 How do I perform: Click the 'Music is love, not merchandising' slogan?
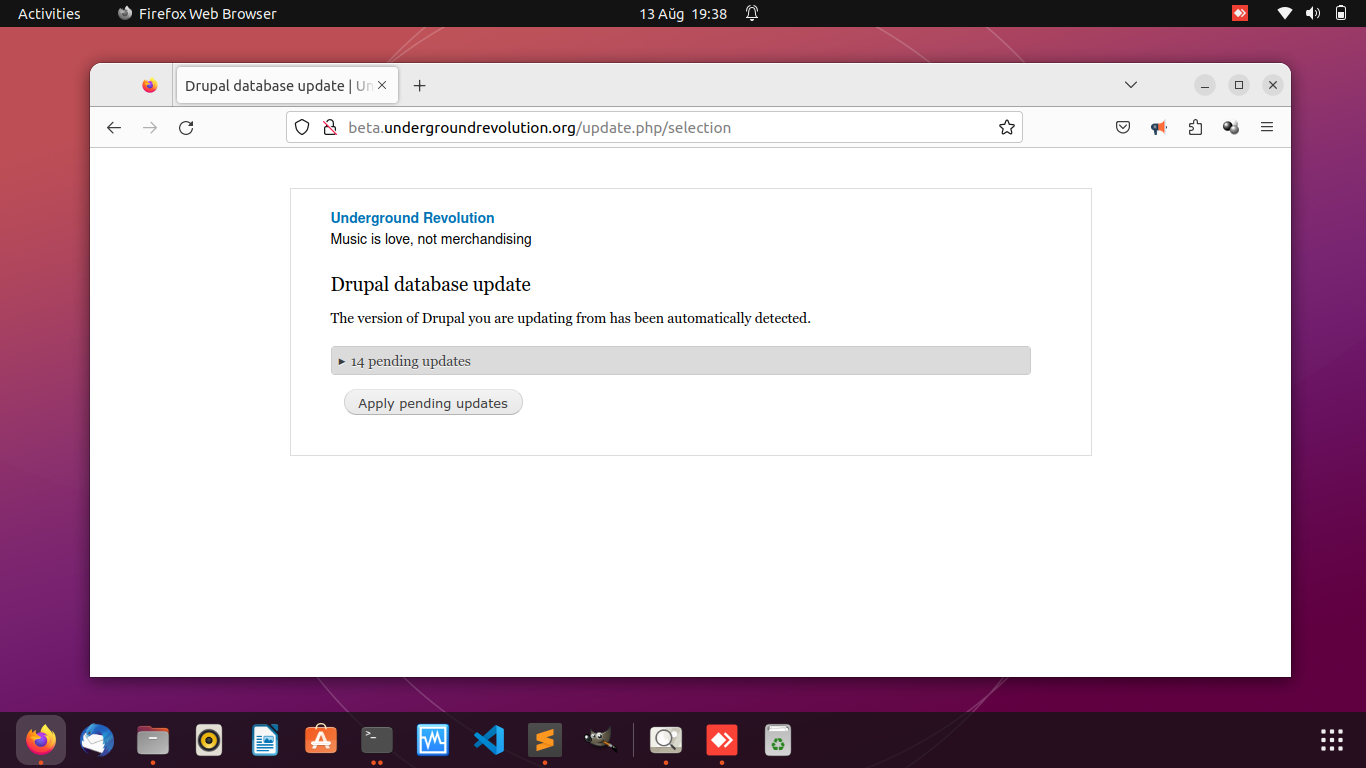click(431, 240)
